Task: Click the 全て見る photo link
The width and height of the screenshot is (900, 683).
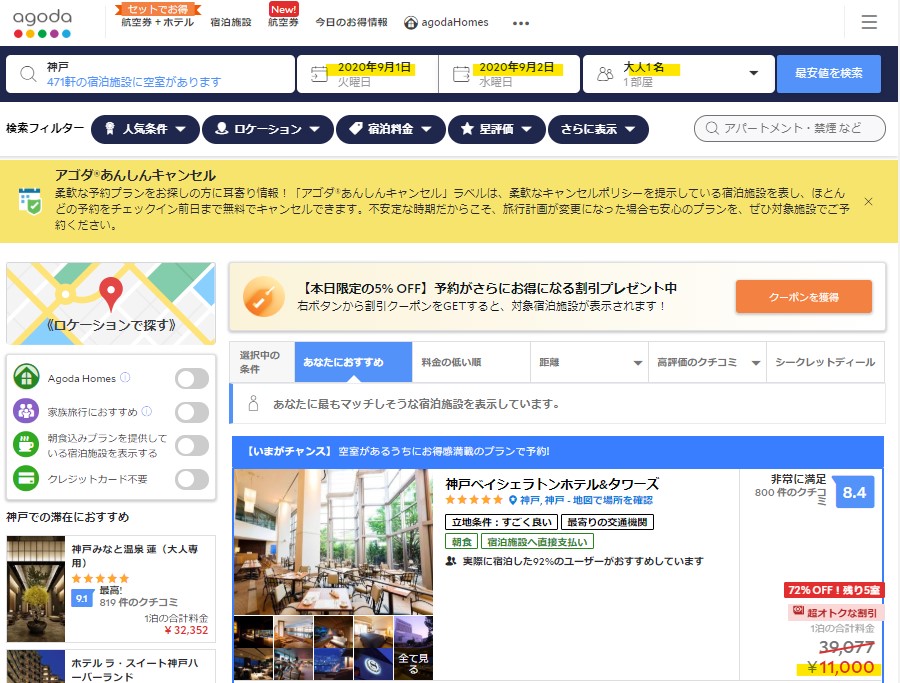Action: tap(413, 663)
